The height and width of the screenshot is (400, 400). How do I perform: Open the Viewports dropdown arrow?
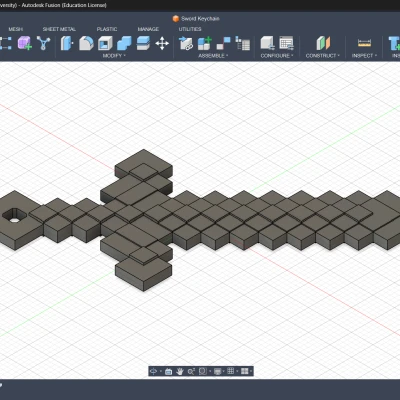coord(250,371)
